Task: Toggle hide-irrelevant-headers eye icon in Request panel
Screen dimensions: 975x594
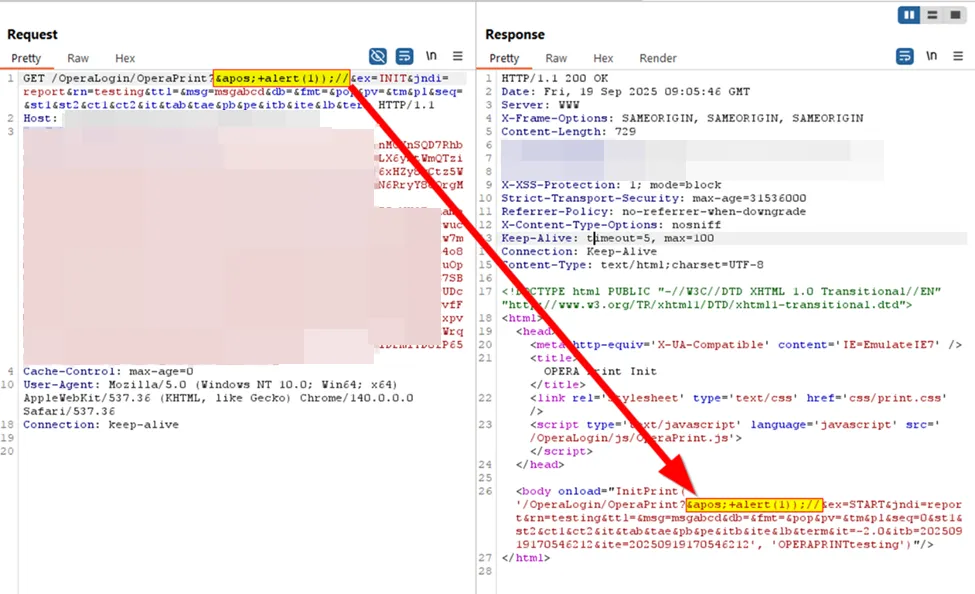Action: (x=378, y=56)
